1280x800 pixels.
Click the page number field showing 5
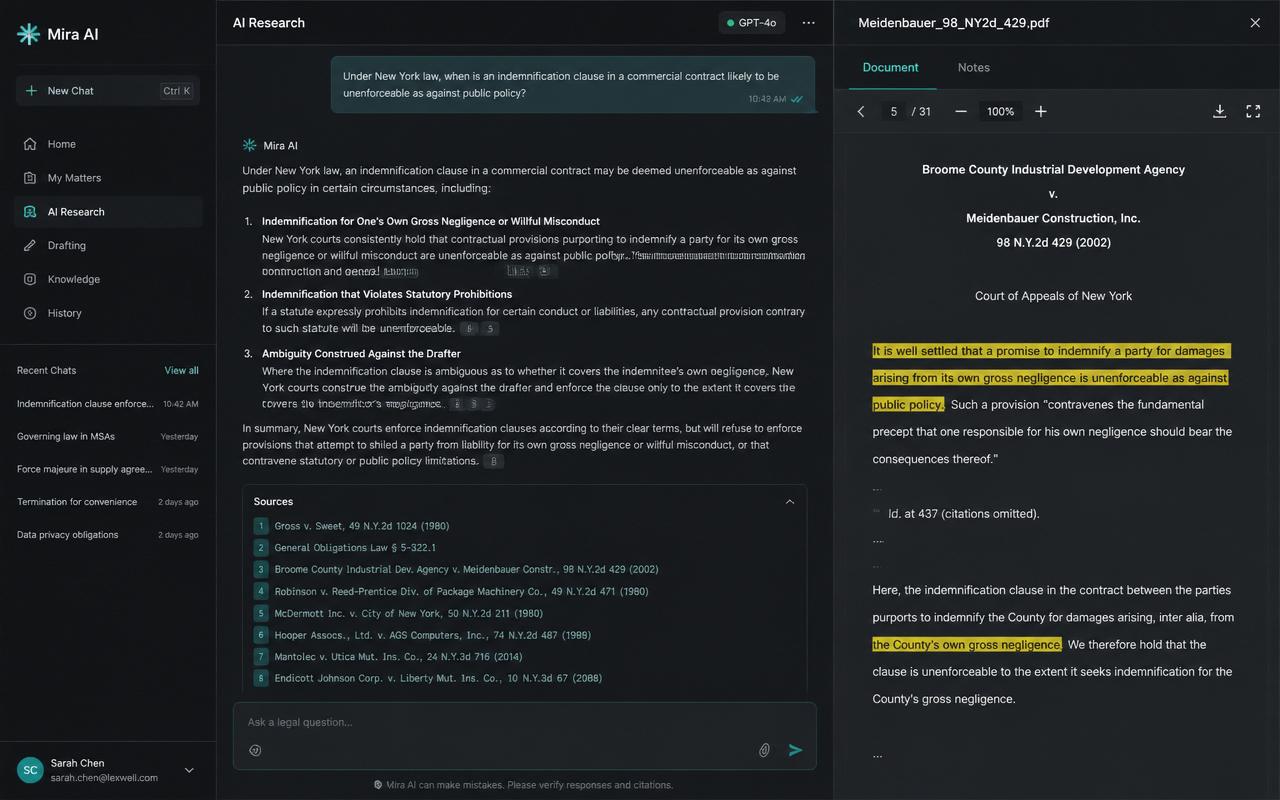[x=893, y=112]
